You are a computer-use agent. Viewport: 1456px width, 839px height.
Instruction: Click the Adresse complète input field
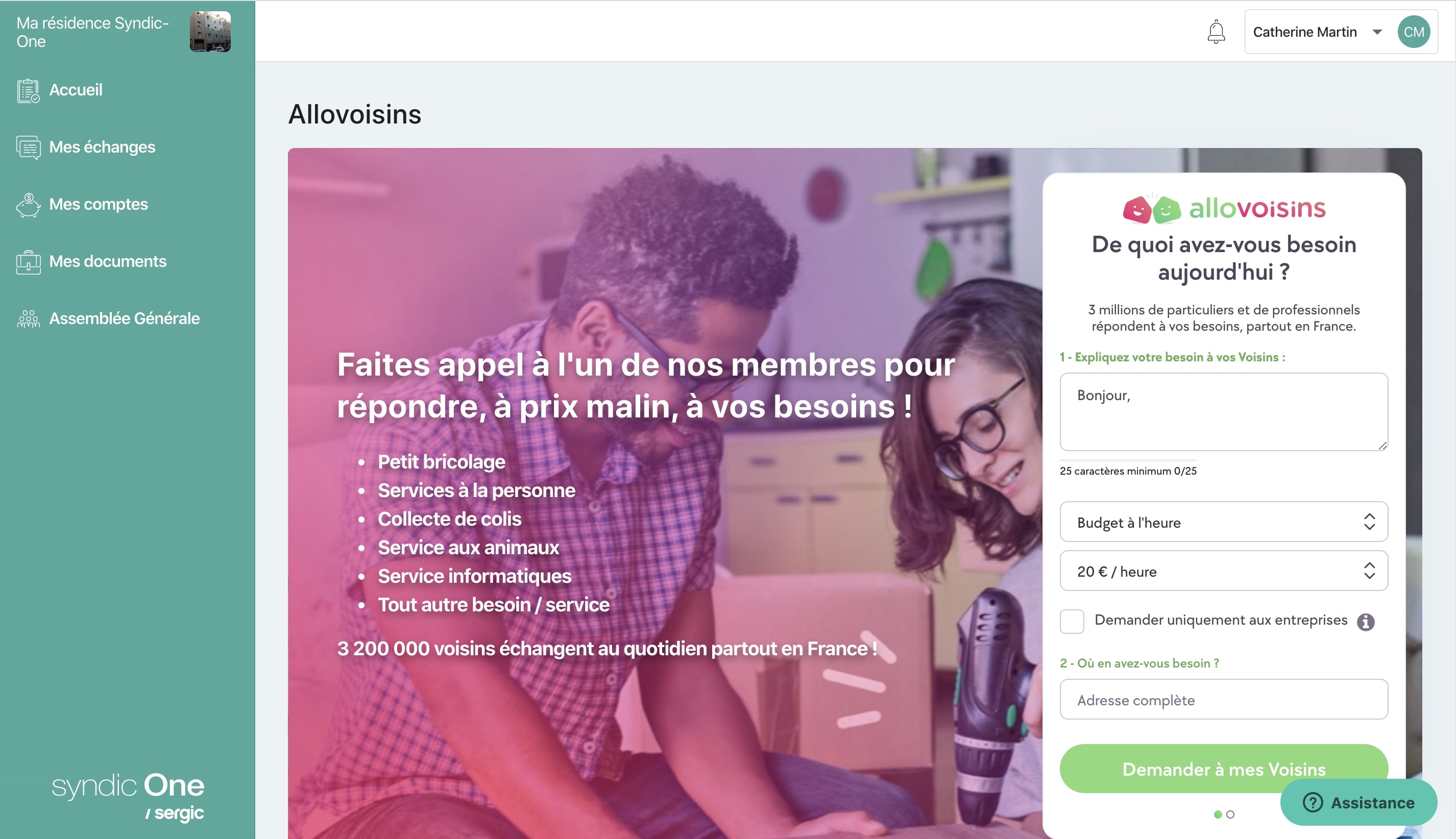[x=1223, y=699]
